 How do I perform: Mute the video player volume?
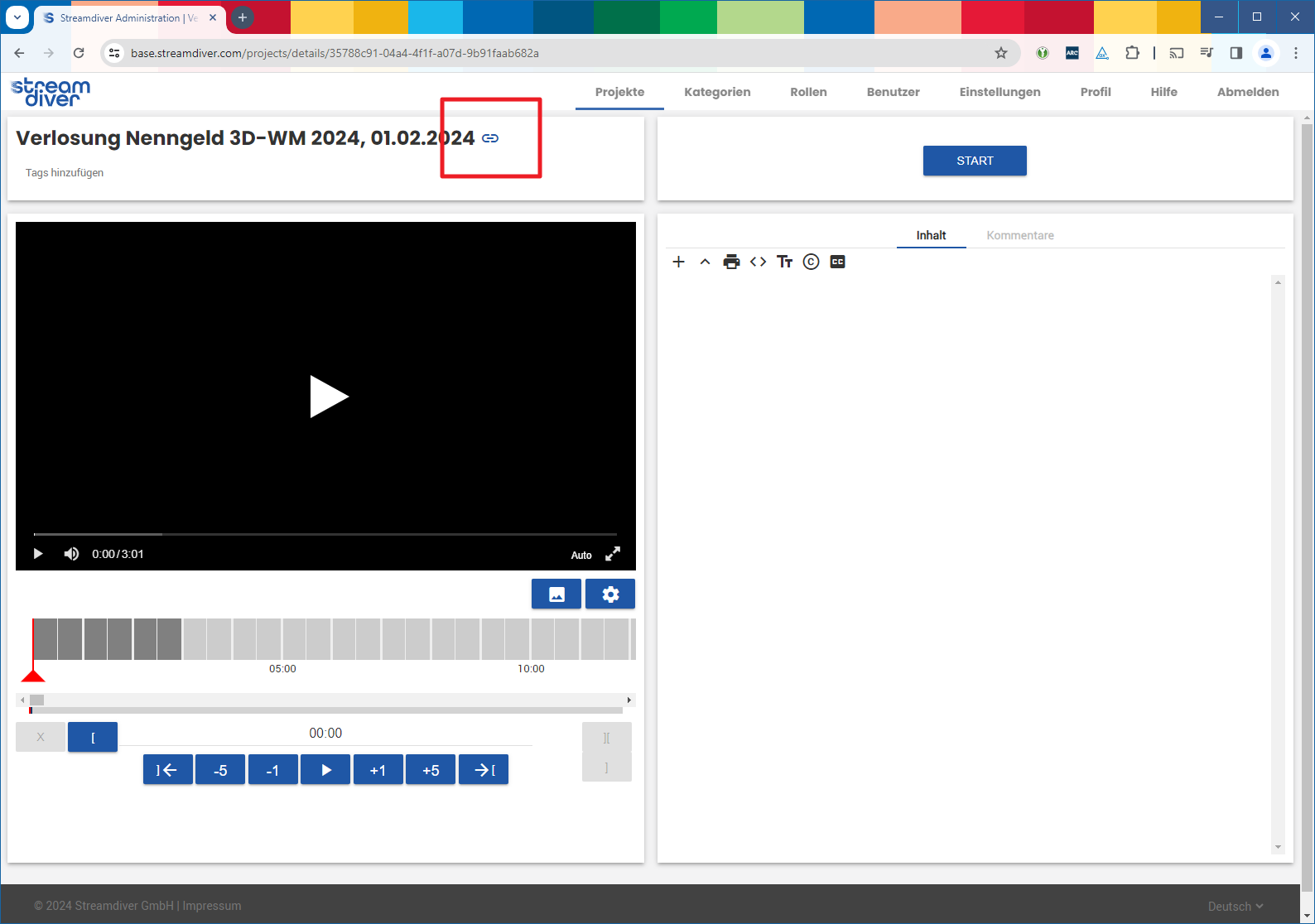[x=71, y=554]
